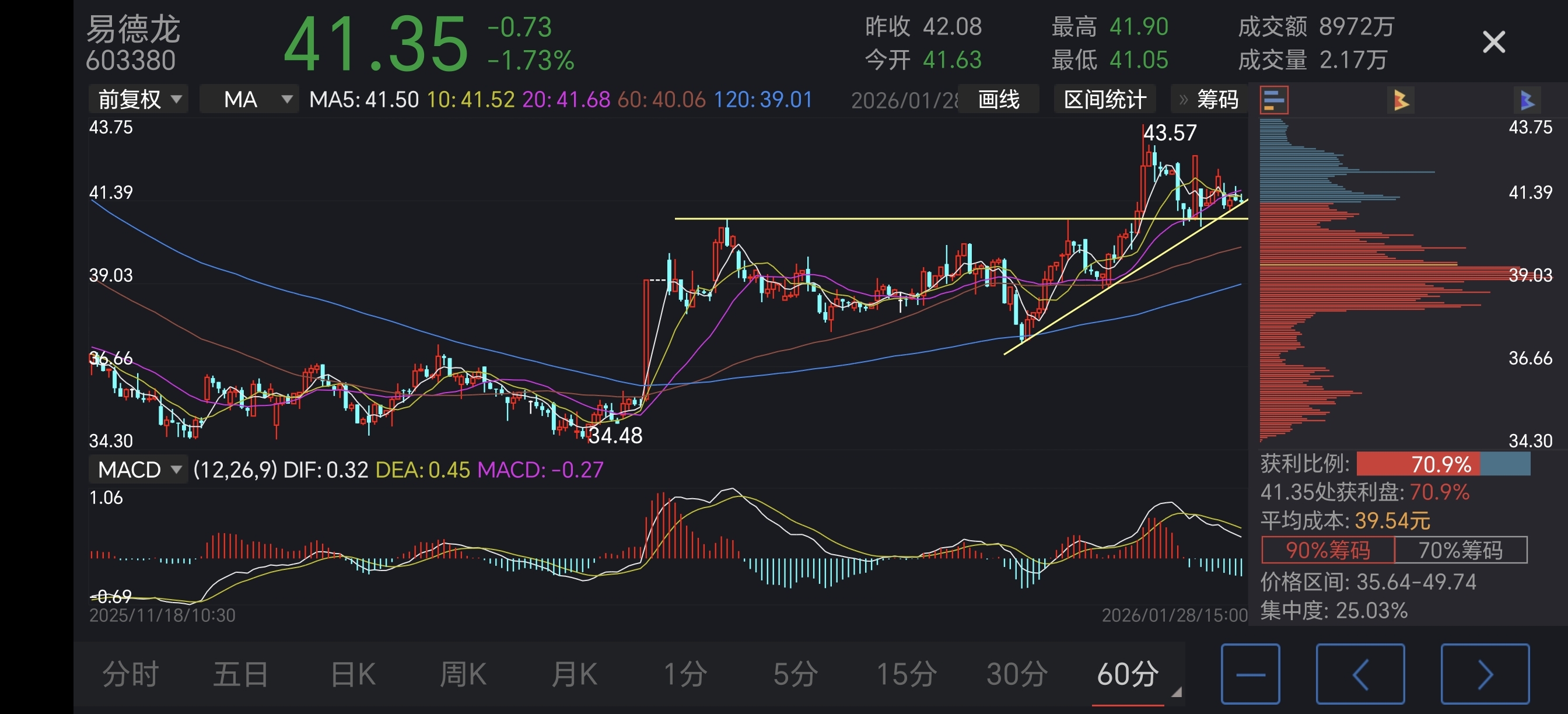Click the 画线 drawing button
1568x714 pixels.
pyautogui.click(x=998, y=99)
